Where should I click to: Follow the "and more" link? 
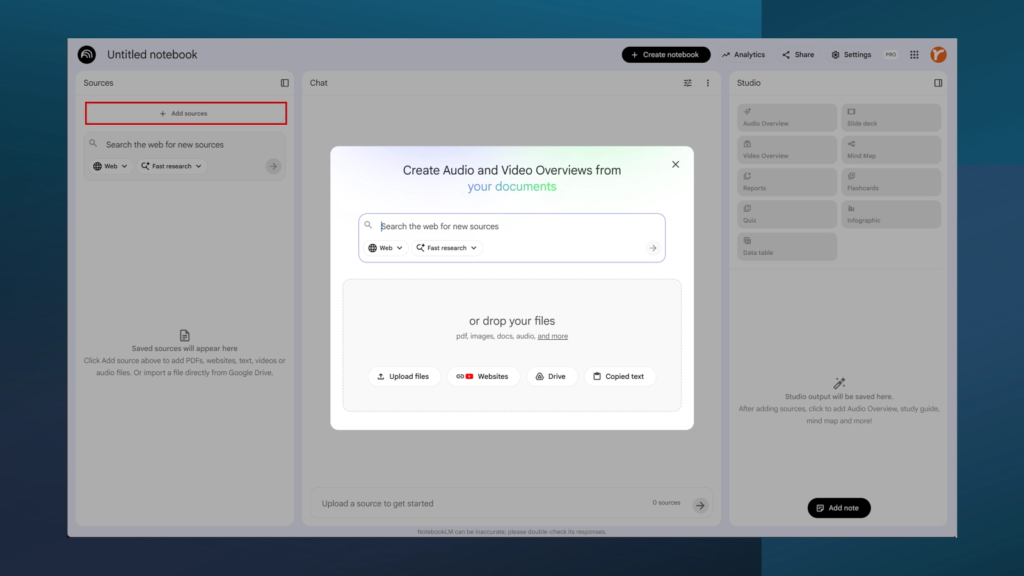coord(552,336)
